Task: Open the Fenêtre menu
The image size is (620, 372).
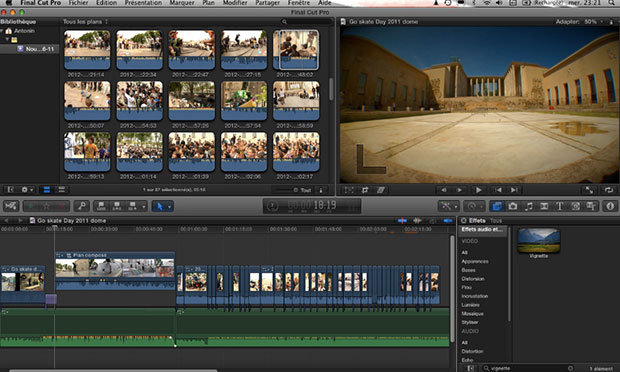Action: click(299, 3)
